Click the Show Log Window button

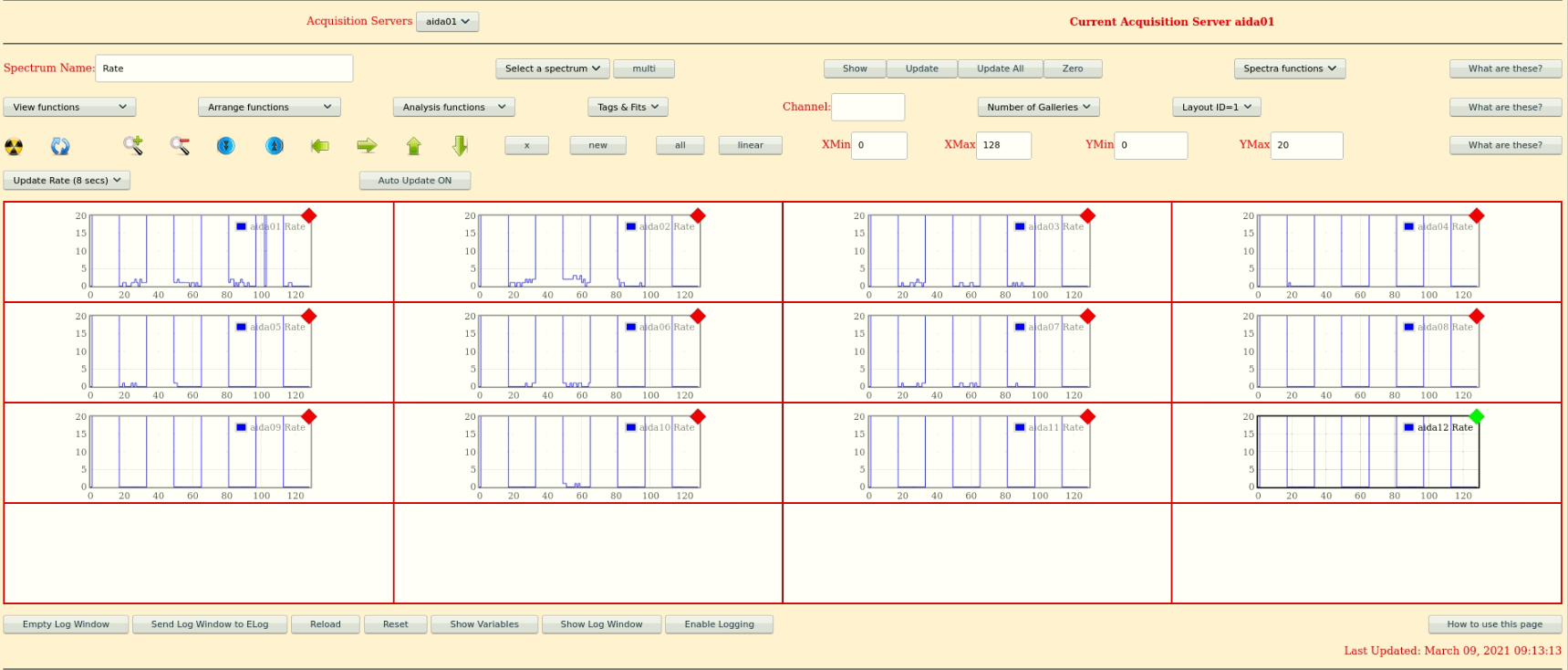click(601, 624)
